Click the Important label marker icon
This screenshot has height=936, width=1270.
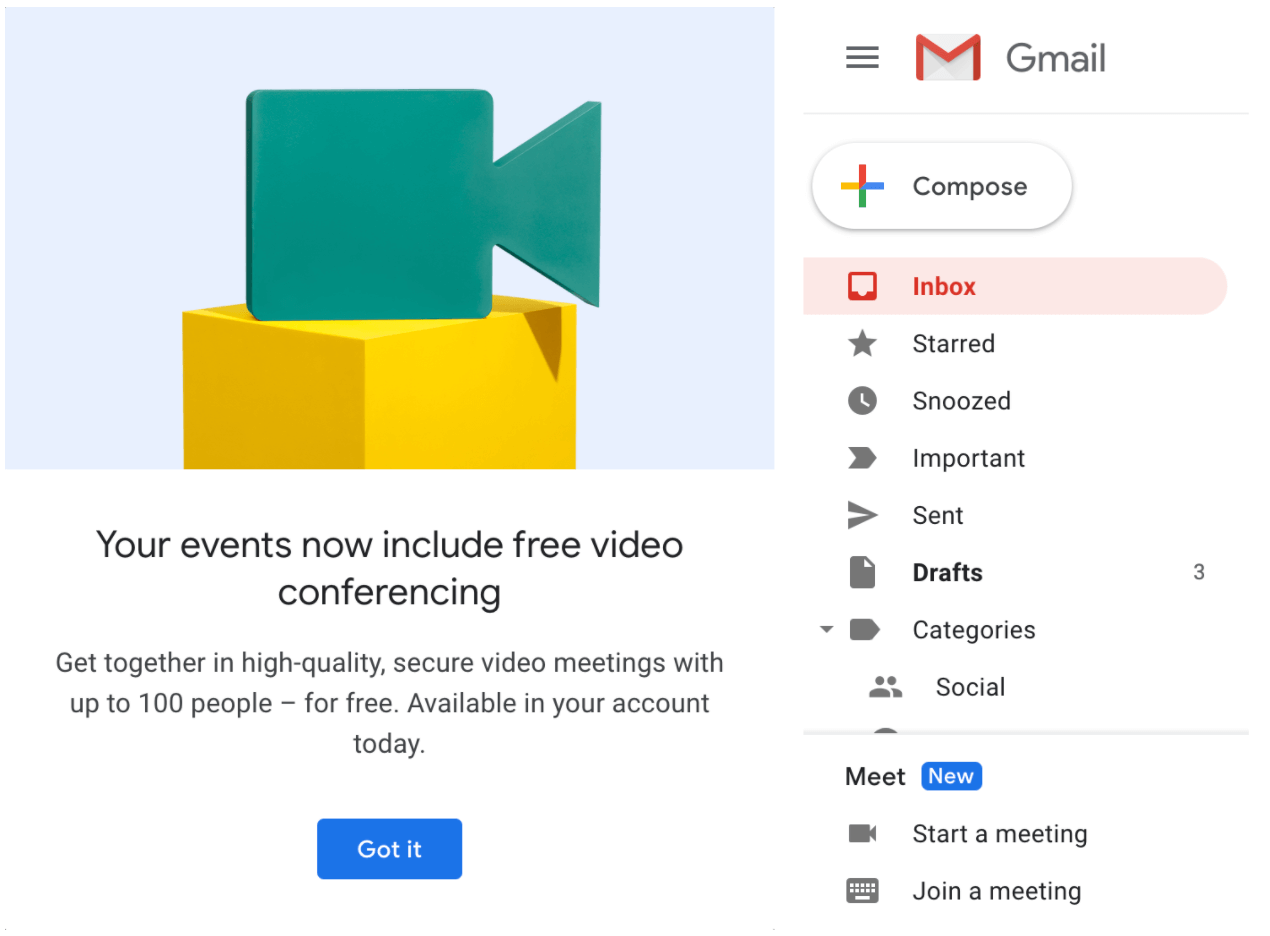[862, 458]
